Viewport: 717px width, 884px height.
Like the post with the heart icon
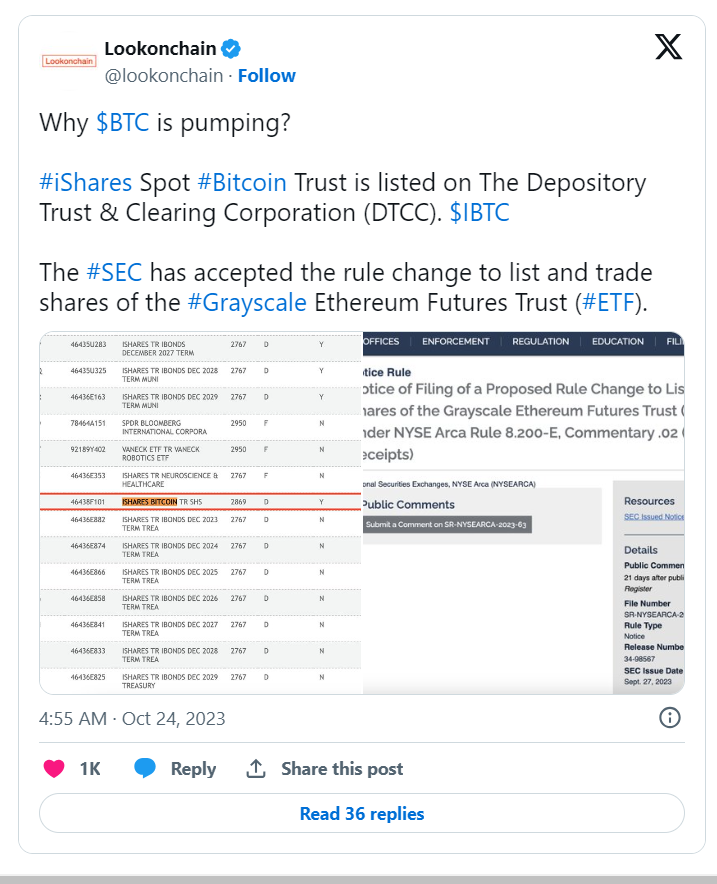(x=54, y=768)
